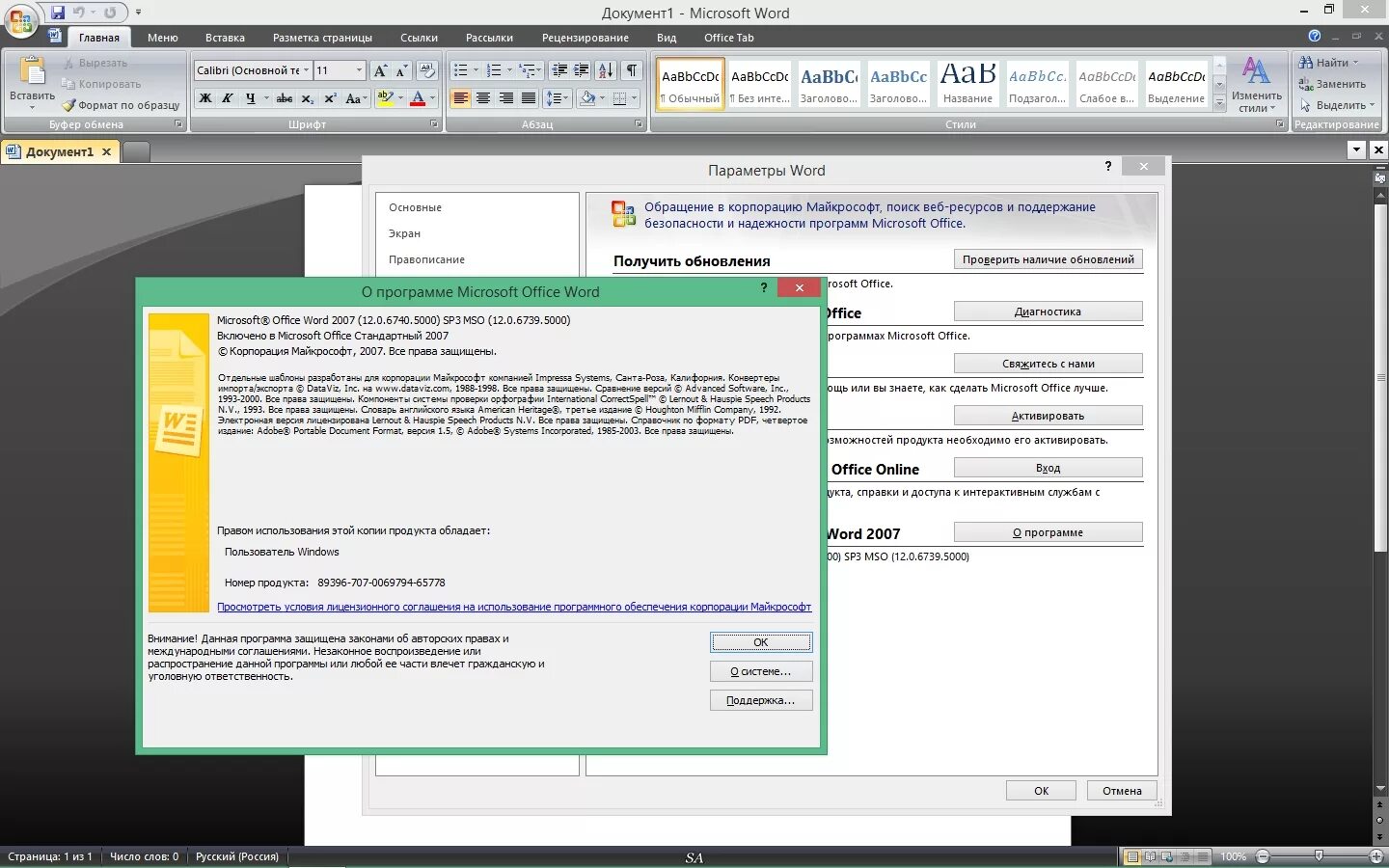Open the Рецензирование ribbon tab
This screenshot has height=868, width=1389.
tap(585, 38)
